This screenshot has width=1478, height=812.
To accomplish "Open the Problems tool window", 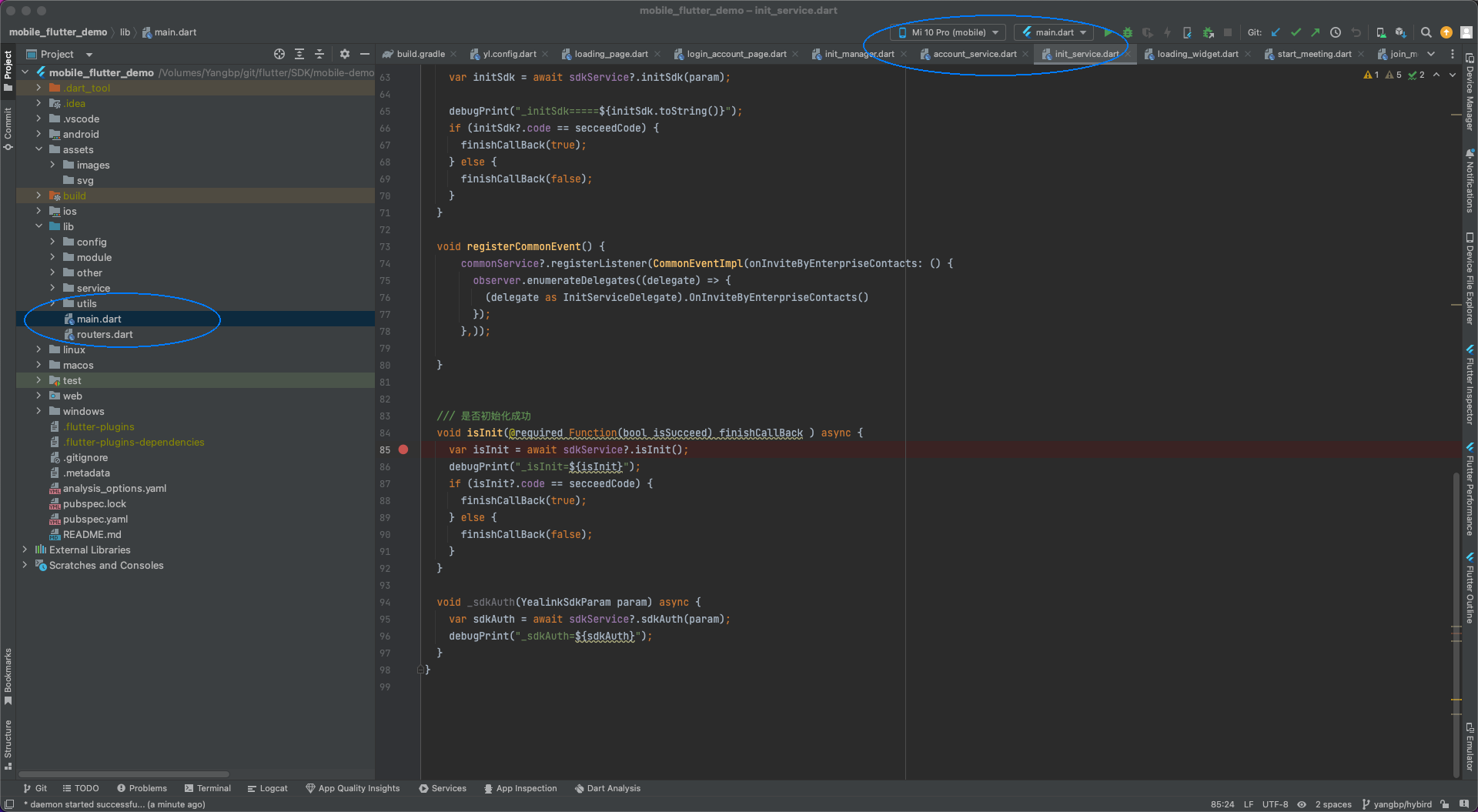I will tap(142, 788).
